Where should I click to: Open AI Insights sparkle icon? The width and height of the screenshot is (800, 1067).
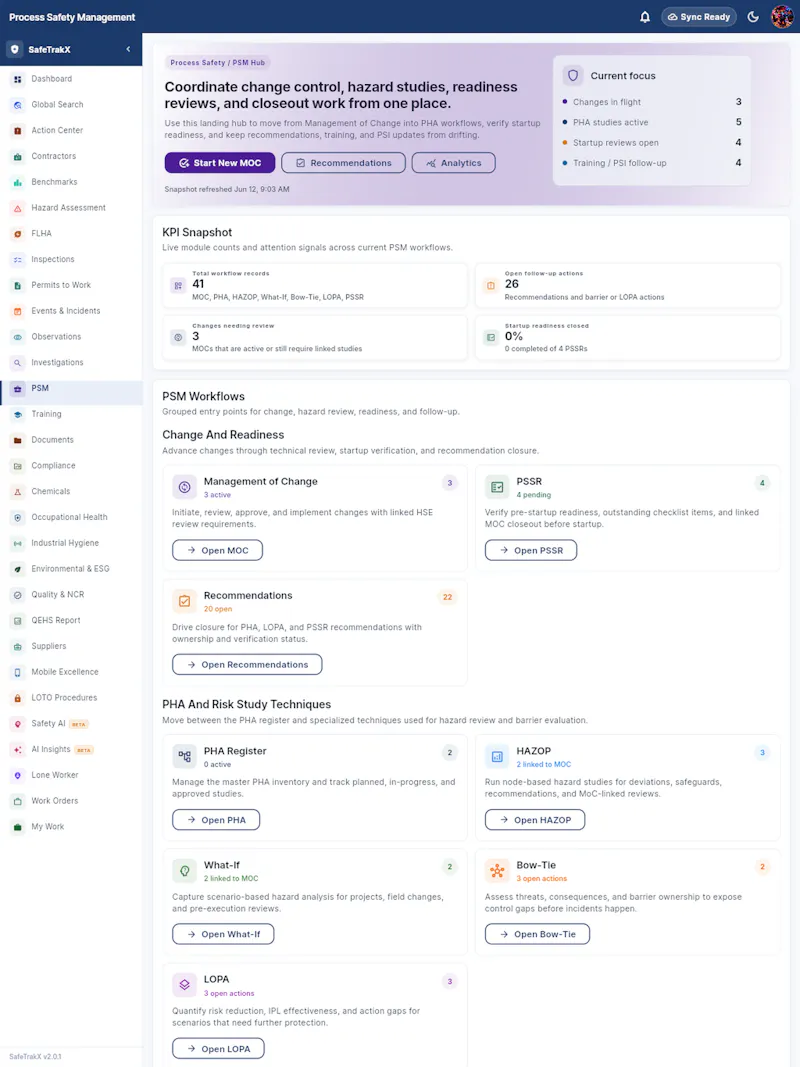[18, 750]
